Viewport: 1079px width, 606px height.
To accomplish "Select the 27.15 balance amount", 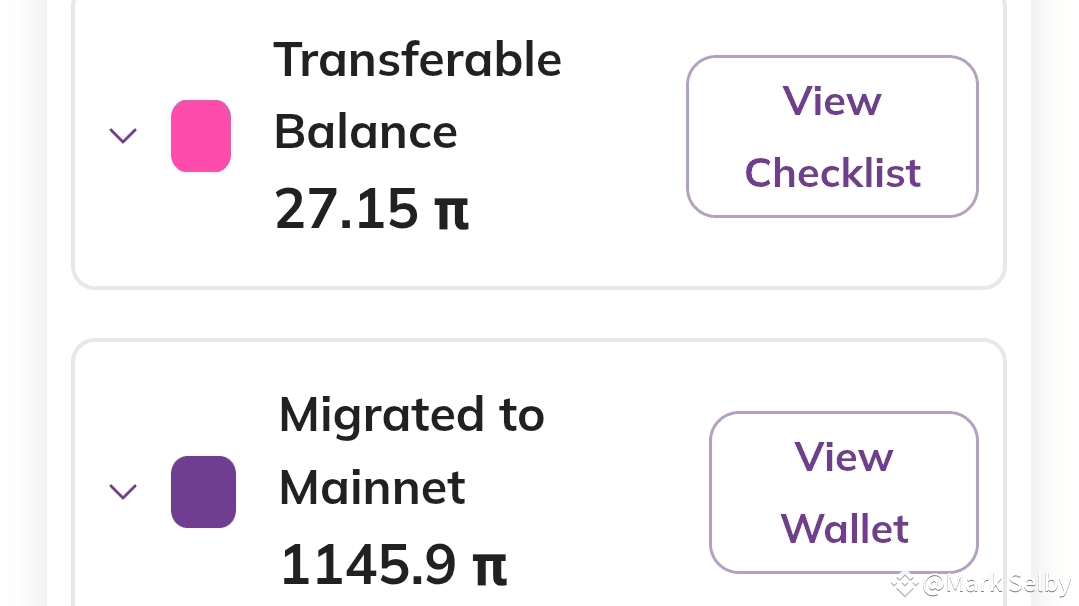I will pyautogui.click(x=346, y=209).
